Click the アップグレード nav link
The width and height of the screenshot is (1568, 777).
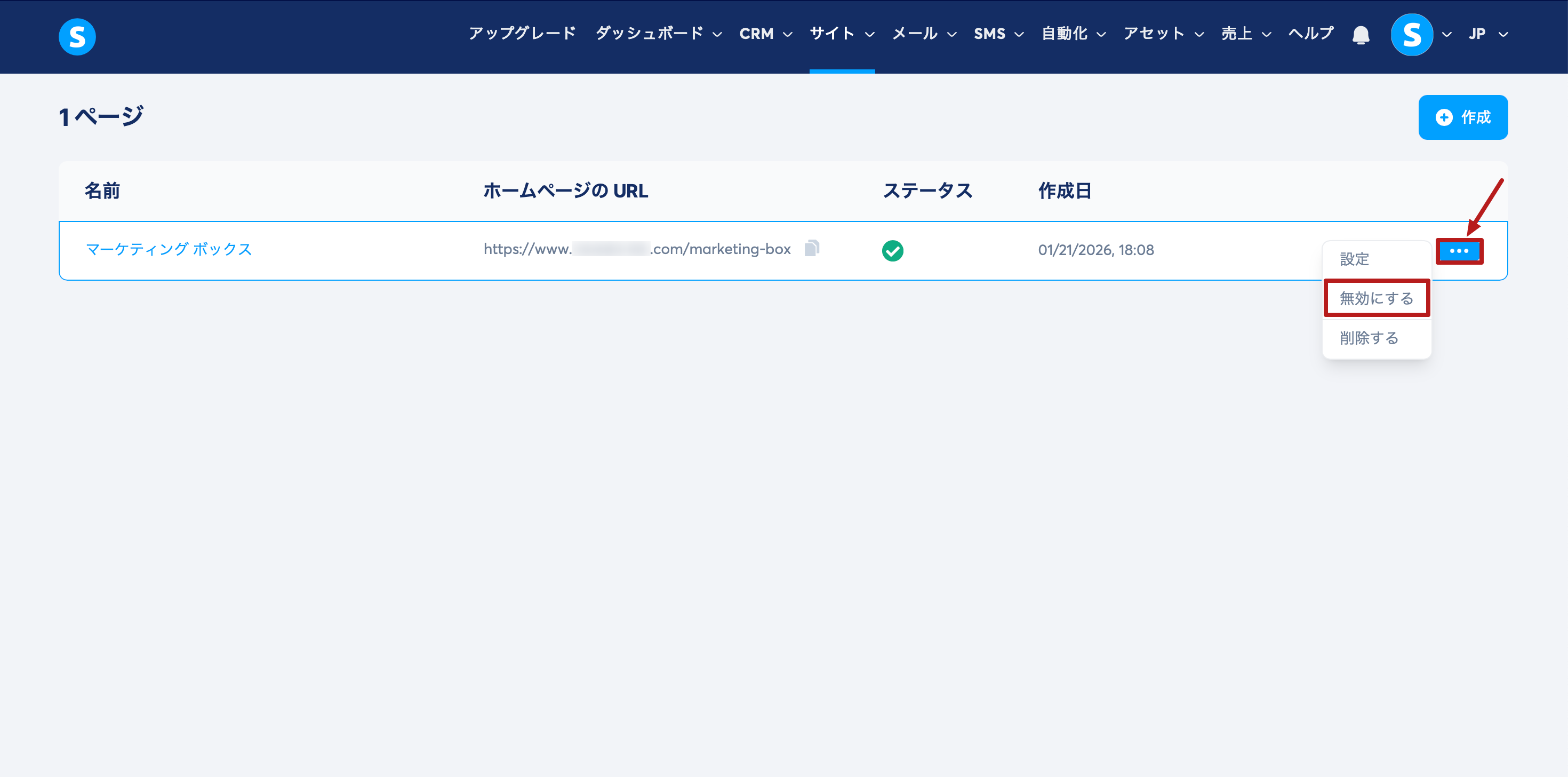pos(522,34)
